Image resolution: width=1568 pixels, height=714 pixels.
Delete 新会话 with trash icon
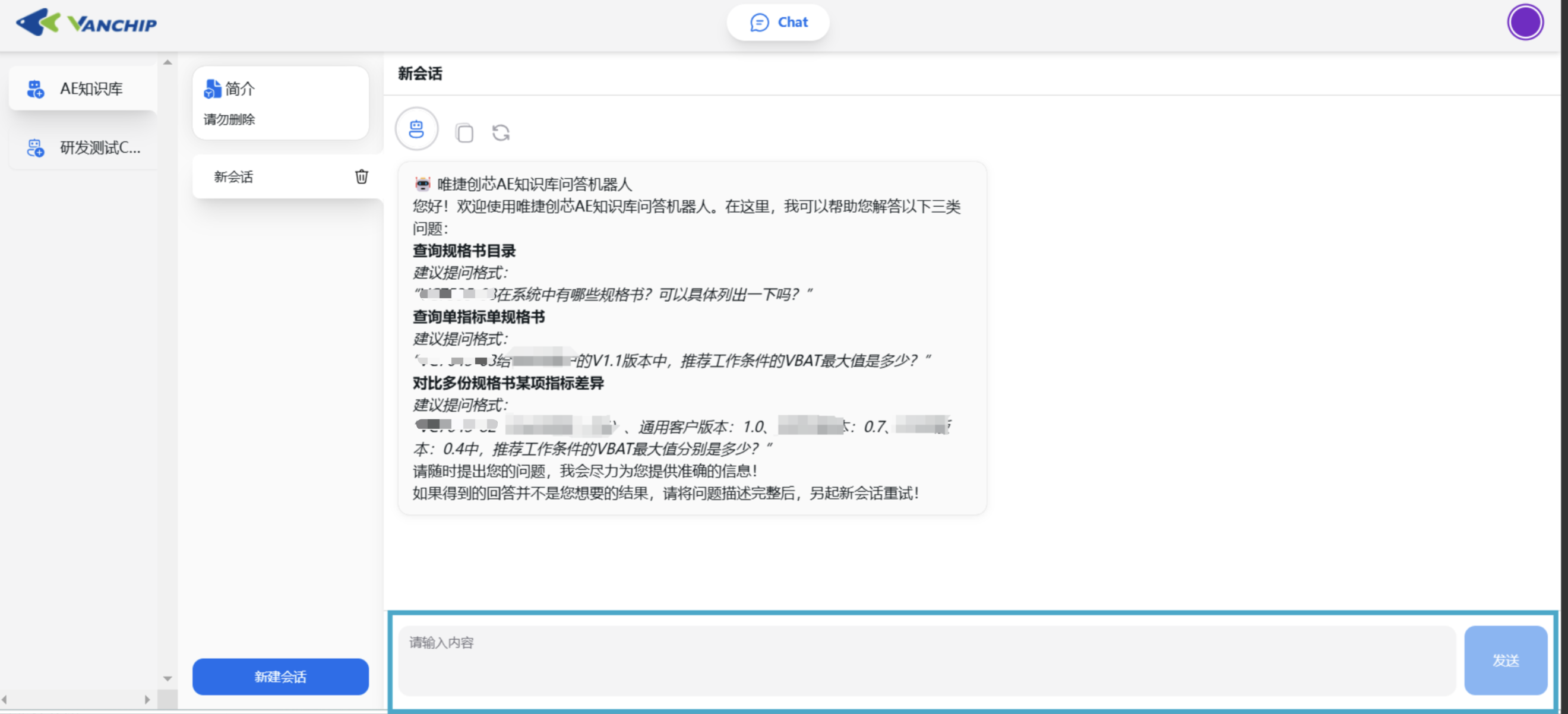361,176
